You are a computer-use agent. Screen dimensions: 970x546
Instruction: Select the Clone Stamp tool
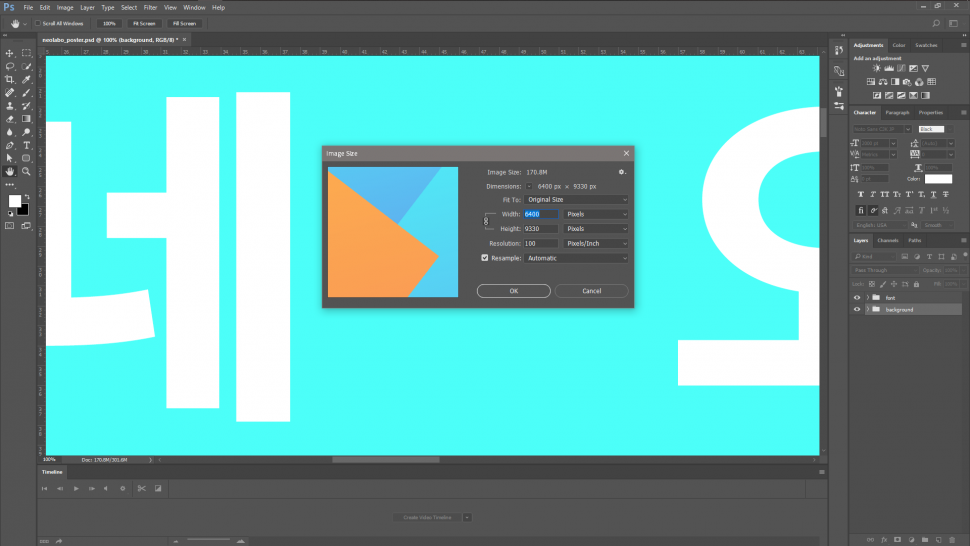pos(9,106)
